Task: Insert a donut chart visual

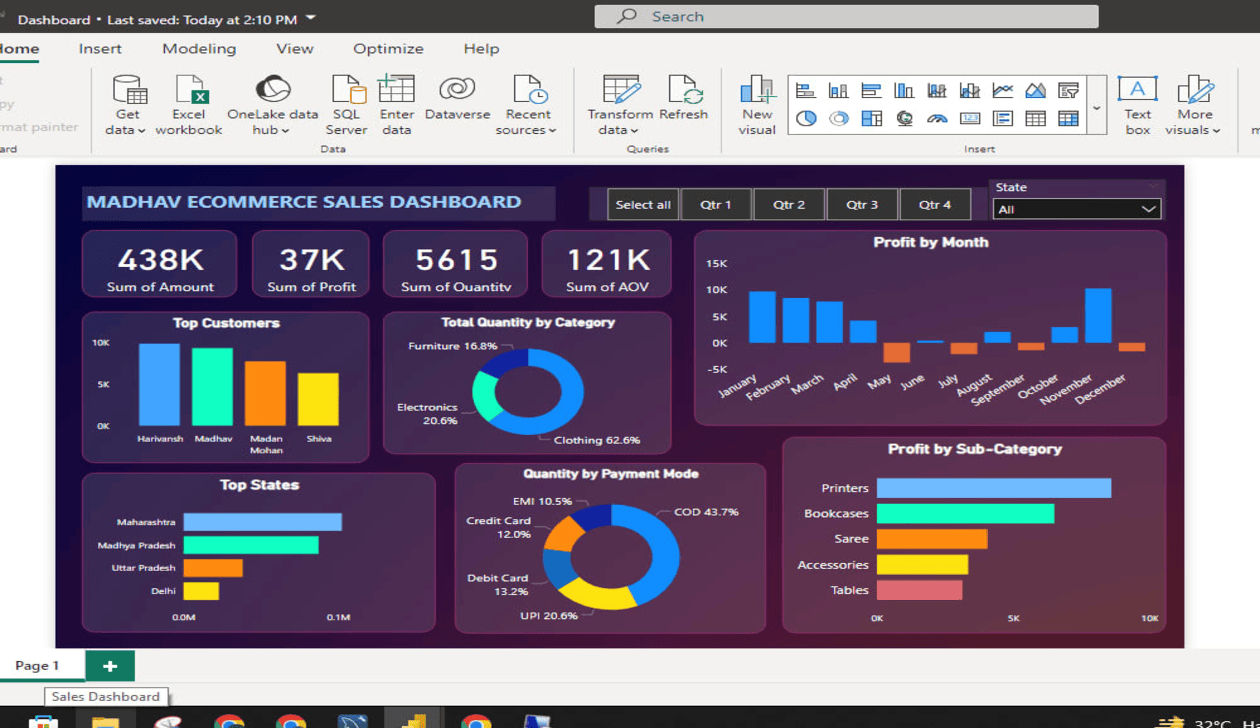Action: pyautogui.click(x=838, y=118)
